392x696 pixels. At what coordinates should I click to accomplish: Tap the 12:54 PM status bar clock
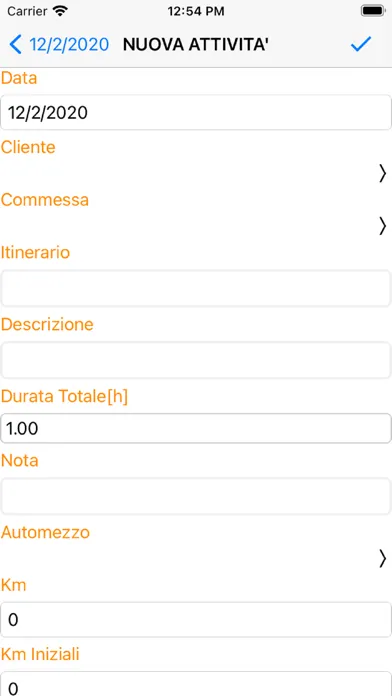click(196, 12)
